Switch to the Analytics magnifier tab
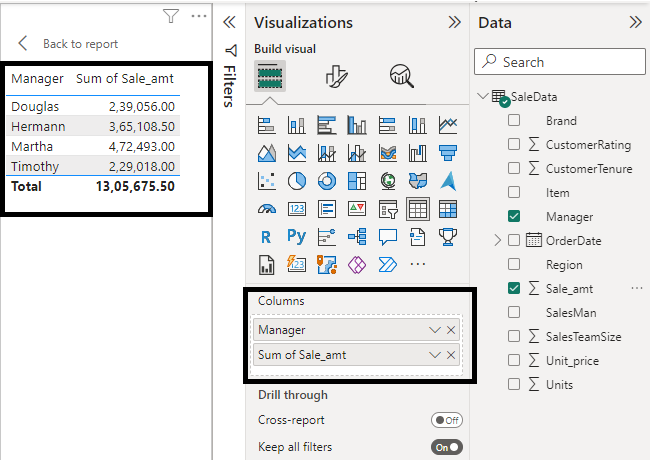 402,76
